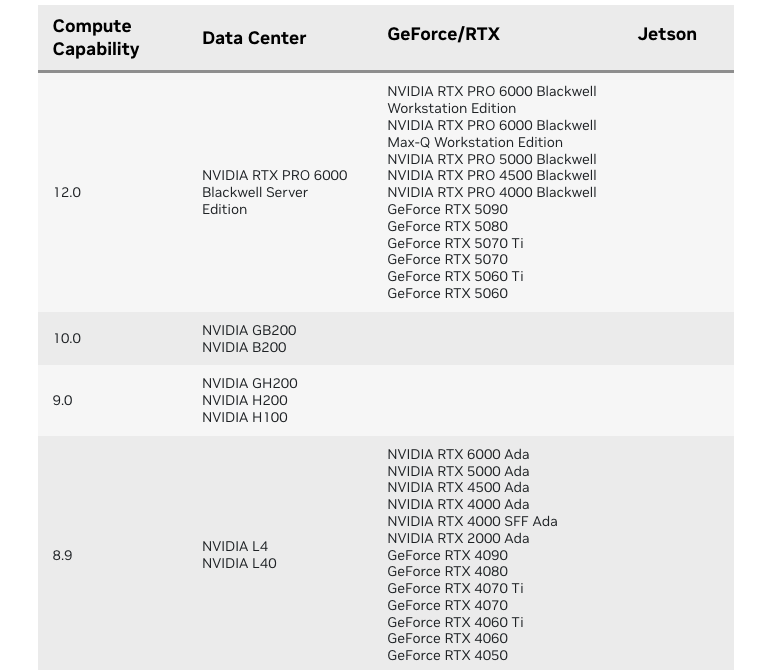770x670 pixels.
Task: Click the GeForce RTX 4050 entry
Action: coord(447,655)
